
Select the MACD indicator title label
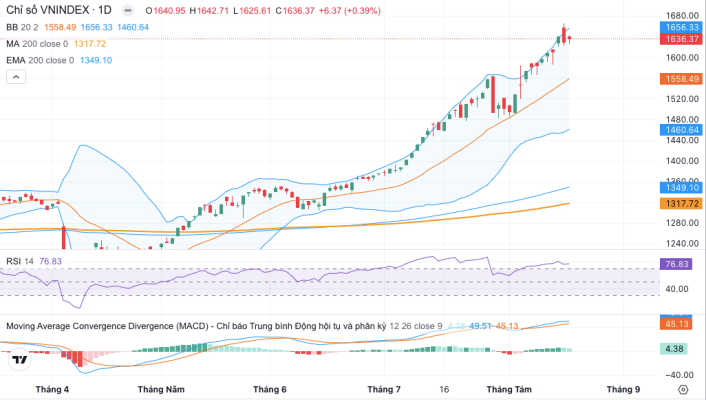coord(196,326)
